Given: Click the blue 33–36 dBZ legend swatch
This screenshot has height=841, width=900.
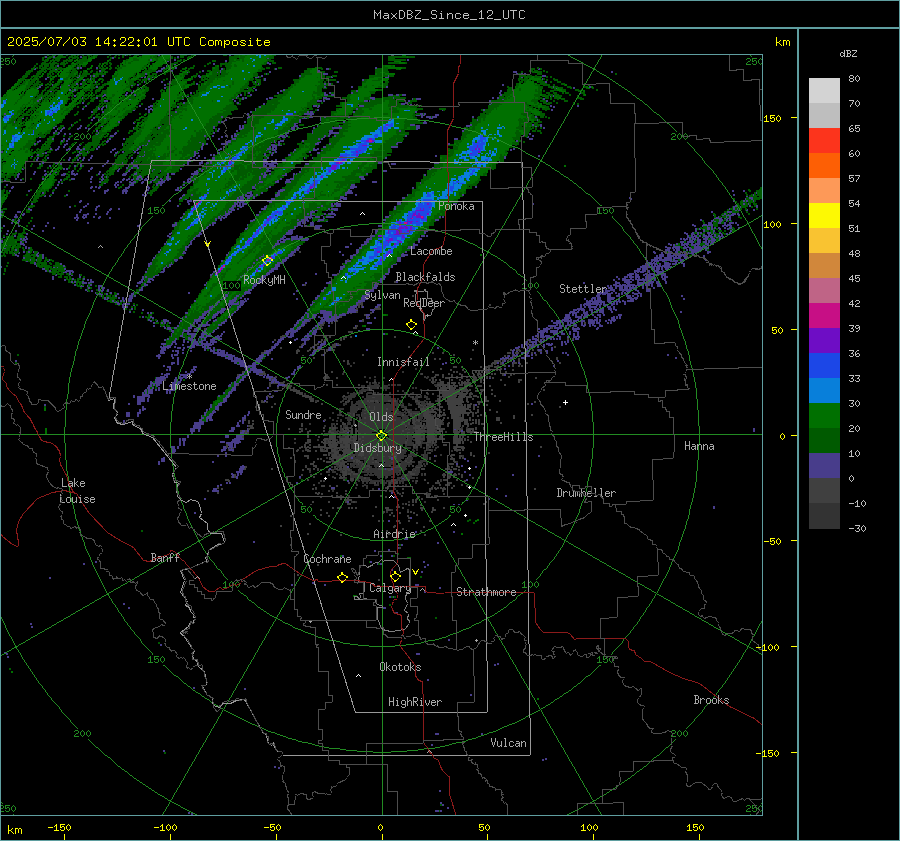Looking at the screenshot, I should pyautogui.click(x=824, y=366).
